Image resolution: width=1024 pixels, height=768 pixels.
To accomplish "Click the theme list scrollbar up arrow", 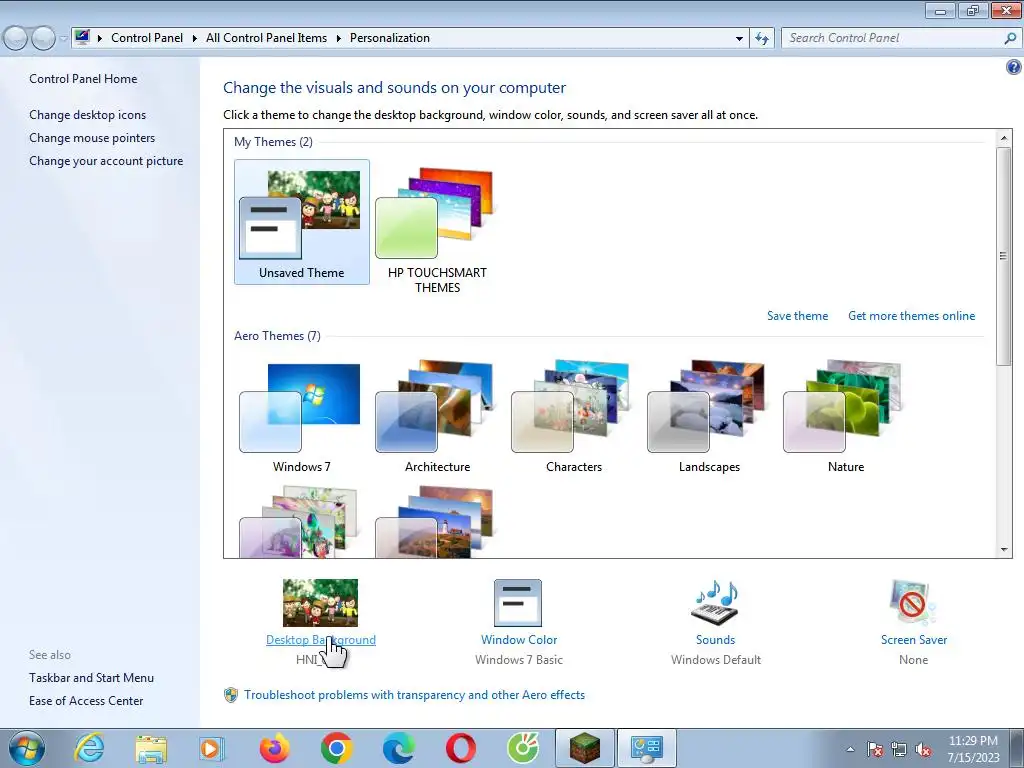I will point(1004,137).
